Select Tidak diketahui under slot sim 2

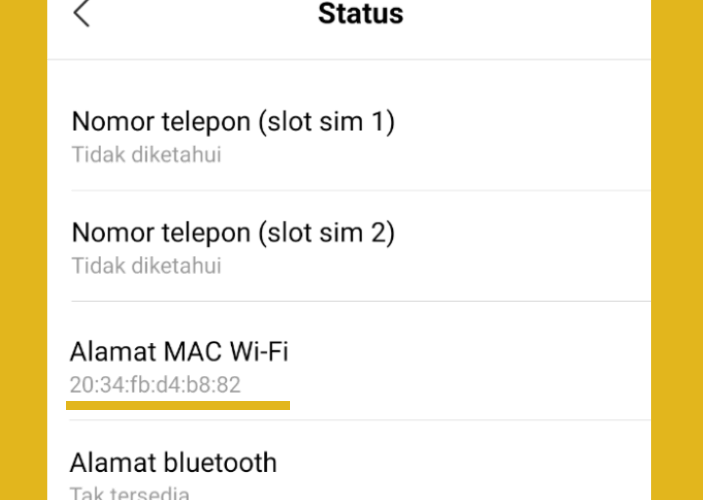[147, 265]
